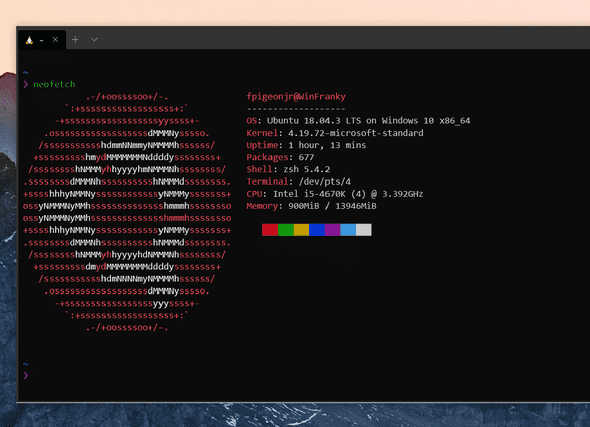
Task: Close the current terminal tab
Action: (x=55, y=40)
